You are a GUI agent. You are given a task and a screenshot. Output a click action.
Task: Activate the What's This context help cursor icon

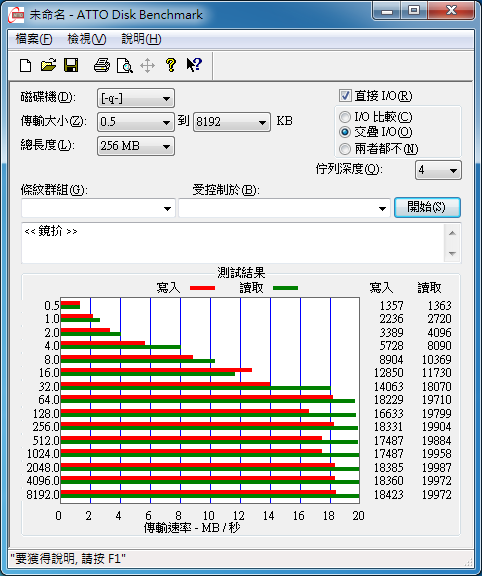click(x=194, y=65)
